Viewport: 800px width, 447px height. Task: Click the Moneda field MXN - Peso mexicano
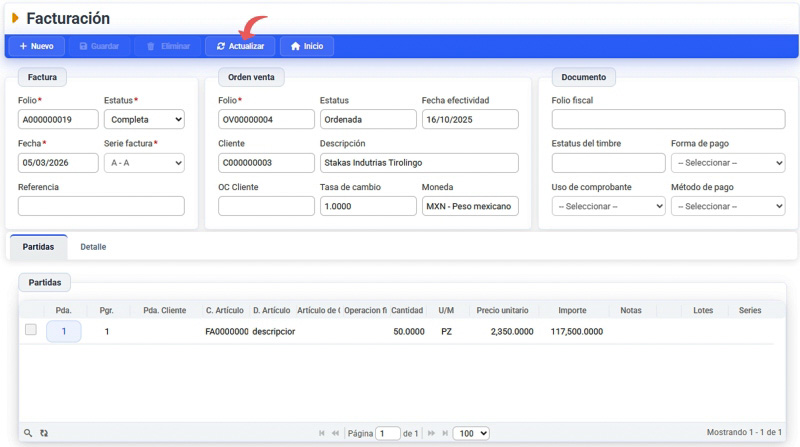click(470, 206)
